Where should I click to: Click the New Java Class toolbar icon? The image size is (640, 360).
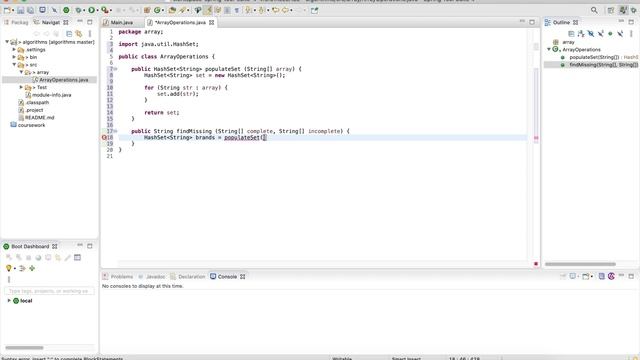tap(157, 10)
